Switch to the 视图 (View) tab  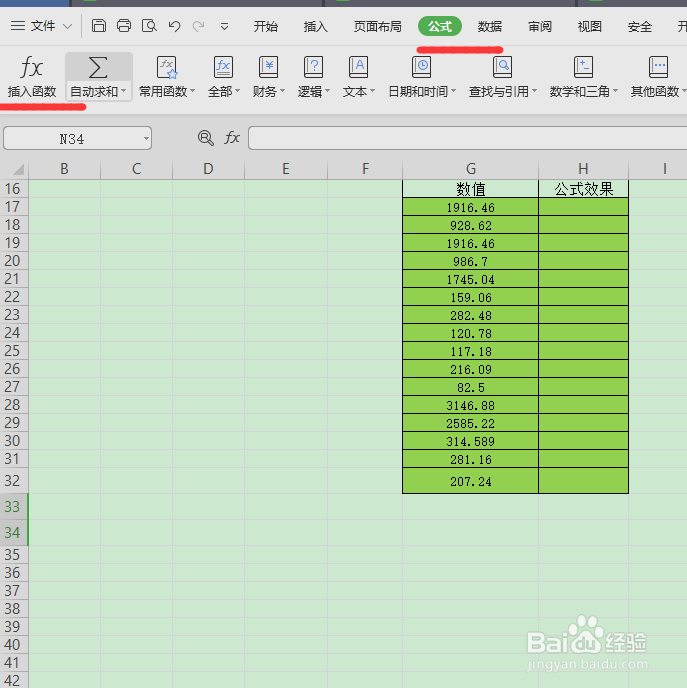(x=590, y=26)
